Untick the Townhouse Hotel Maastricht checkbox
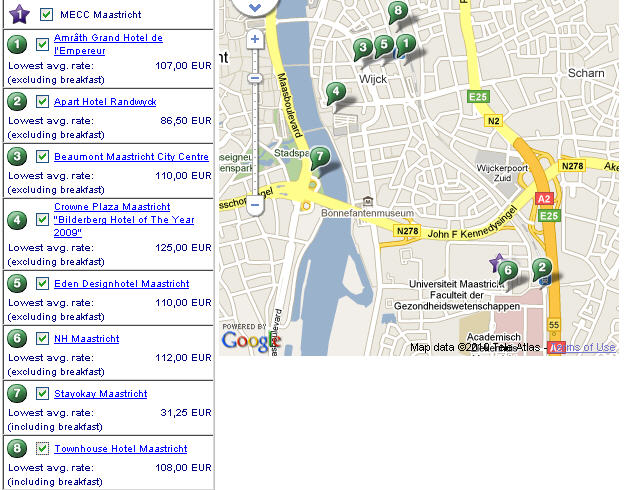This screenshot has width=625, height=490. pos(42,449)
